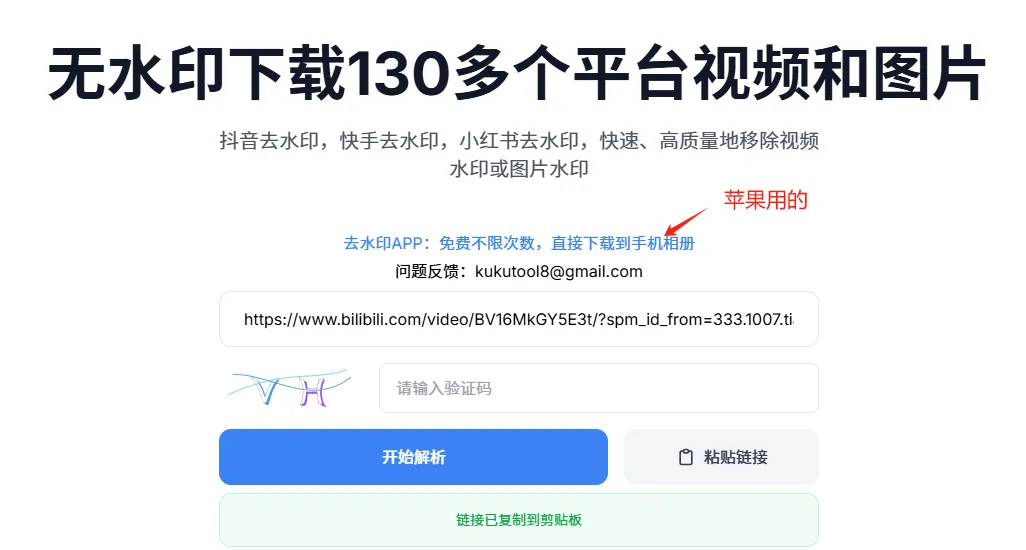
Task: Click 直接下载到手机相册 in the blue link
Action: click(622, 243)
